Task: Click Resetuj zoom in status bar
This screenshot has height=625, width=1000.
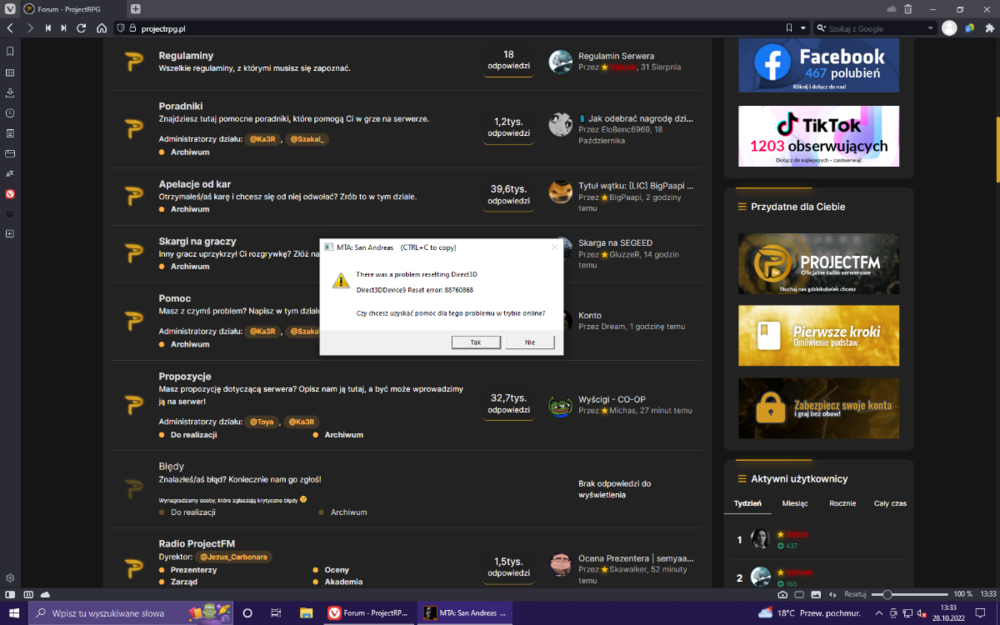Action: (x=855, y=594)
